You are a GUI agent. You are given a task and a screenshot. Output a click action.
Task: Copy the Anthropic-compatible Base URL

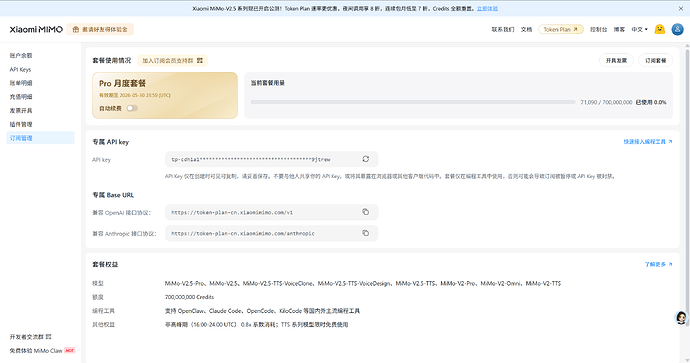click(366, 233)
